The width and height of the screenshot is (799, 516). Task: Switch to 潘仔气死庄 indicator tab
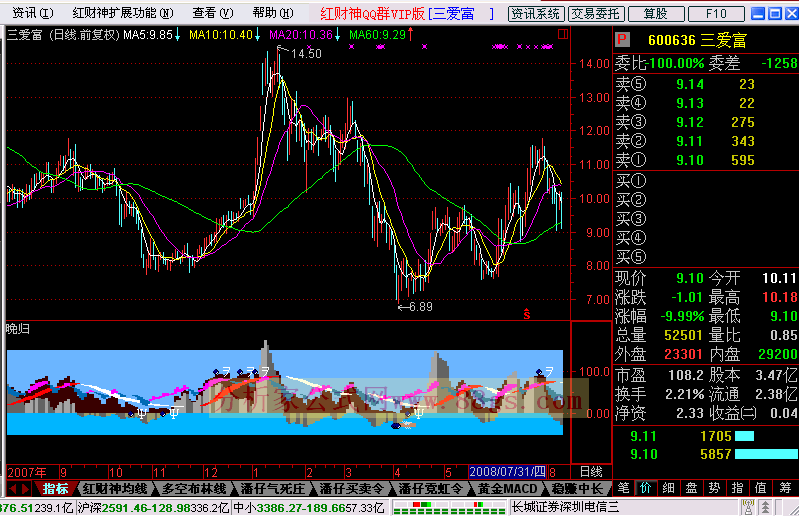click(x=272, y=489)
